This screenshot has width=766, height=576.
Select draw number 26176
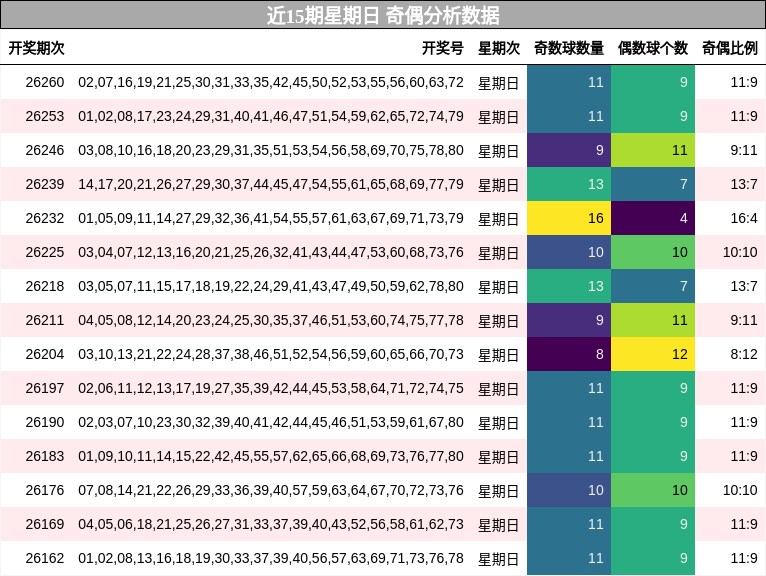[x=45, y=490]
